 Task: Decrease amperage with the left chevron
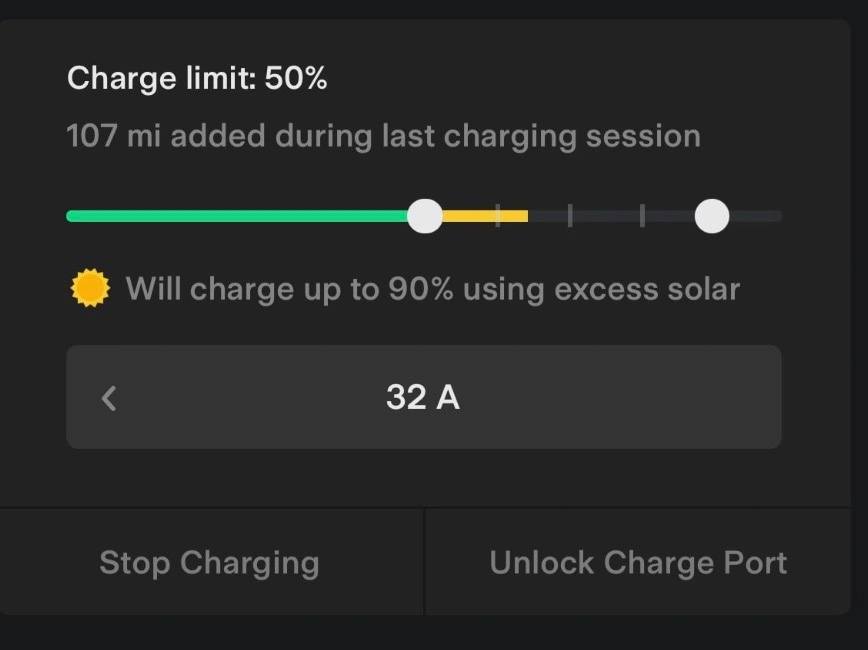coord(109,398)
